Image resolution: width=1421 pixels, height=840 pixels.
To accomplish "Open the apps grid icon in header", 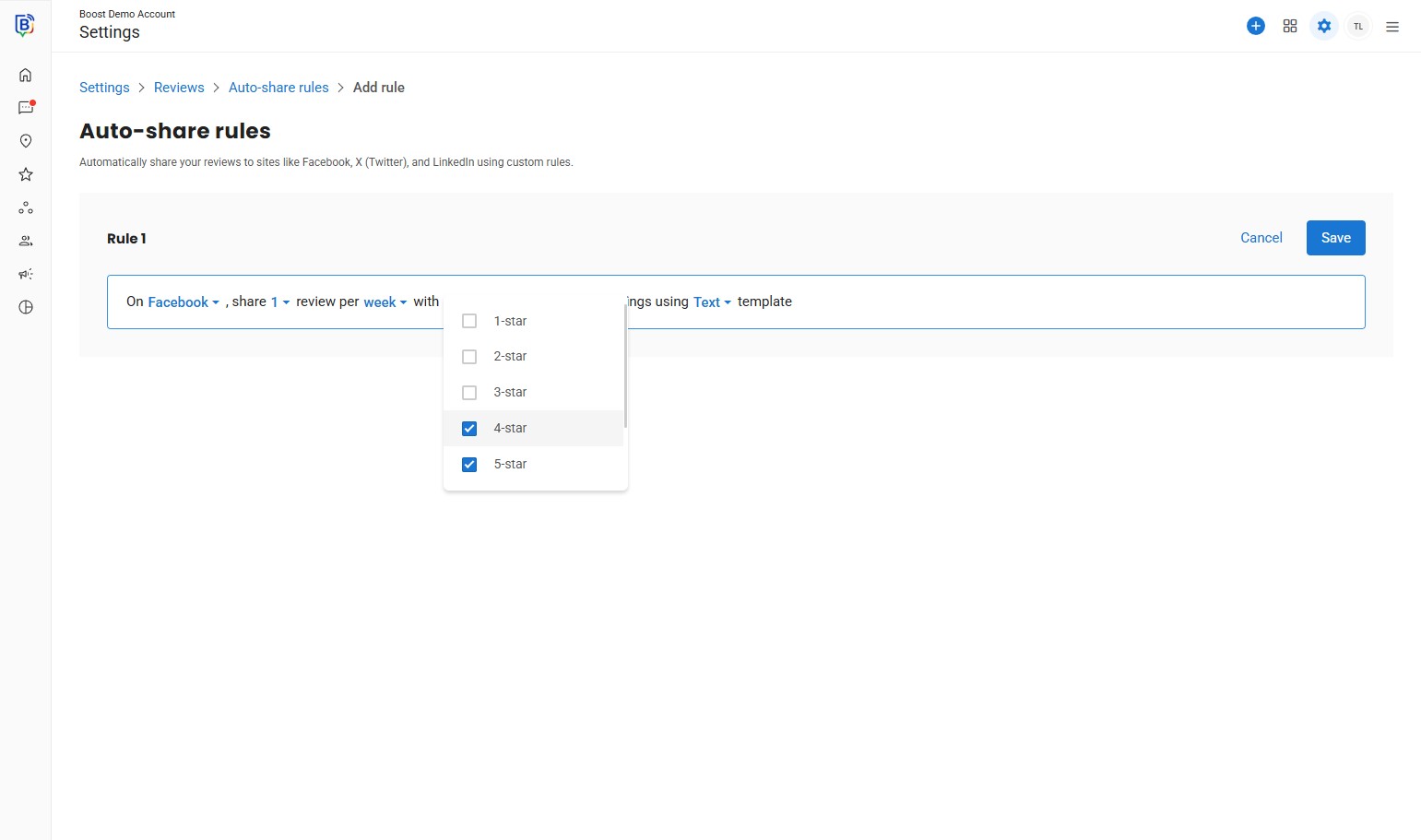I will tap(1290, 26).
